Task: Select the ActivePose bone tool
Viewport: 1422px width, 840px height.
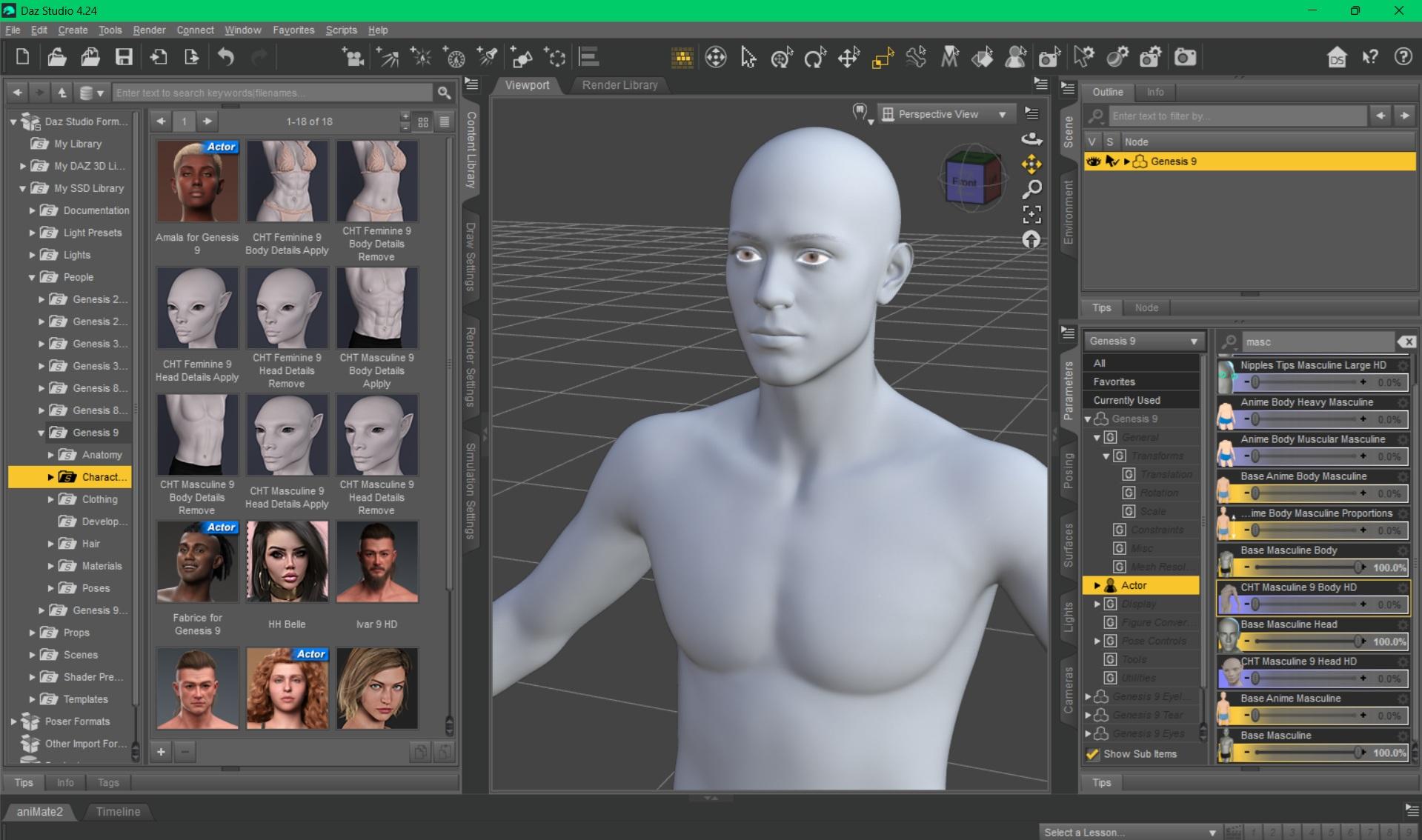Action: click(x=916, y=57)
